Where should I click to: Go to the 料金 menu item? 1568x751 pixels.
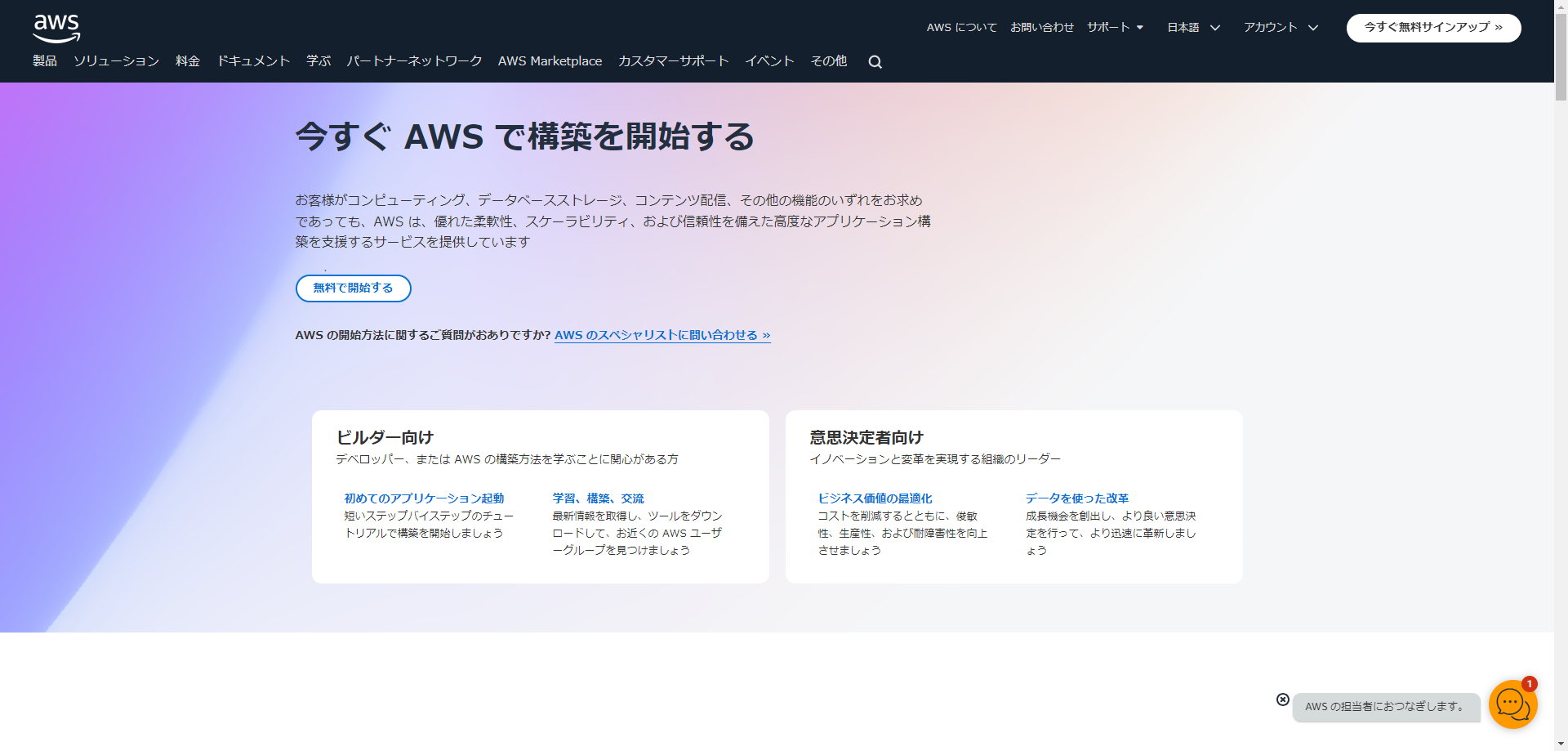[188, 61]
